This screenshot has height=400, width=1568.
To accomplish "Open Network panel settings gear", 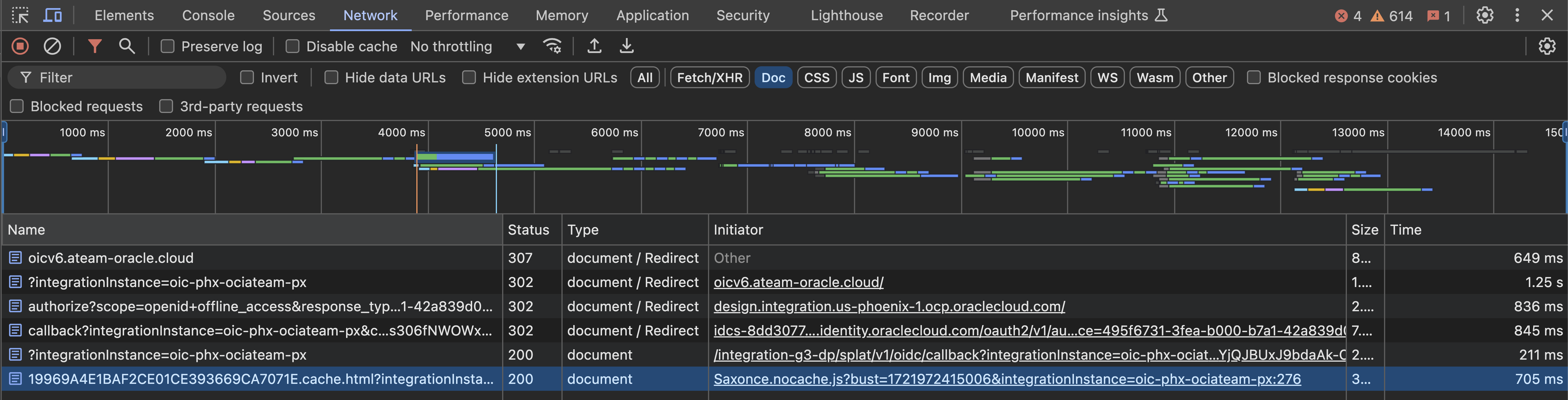I will (1547, 46).
